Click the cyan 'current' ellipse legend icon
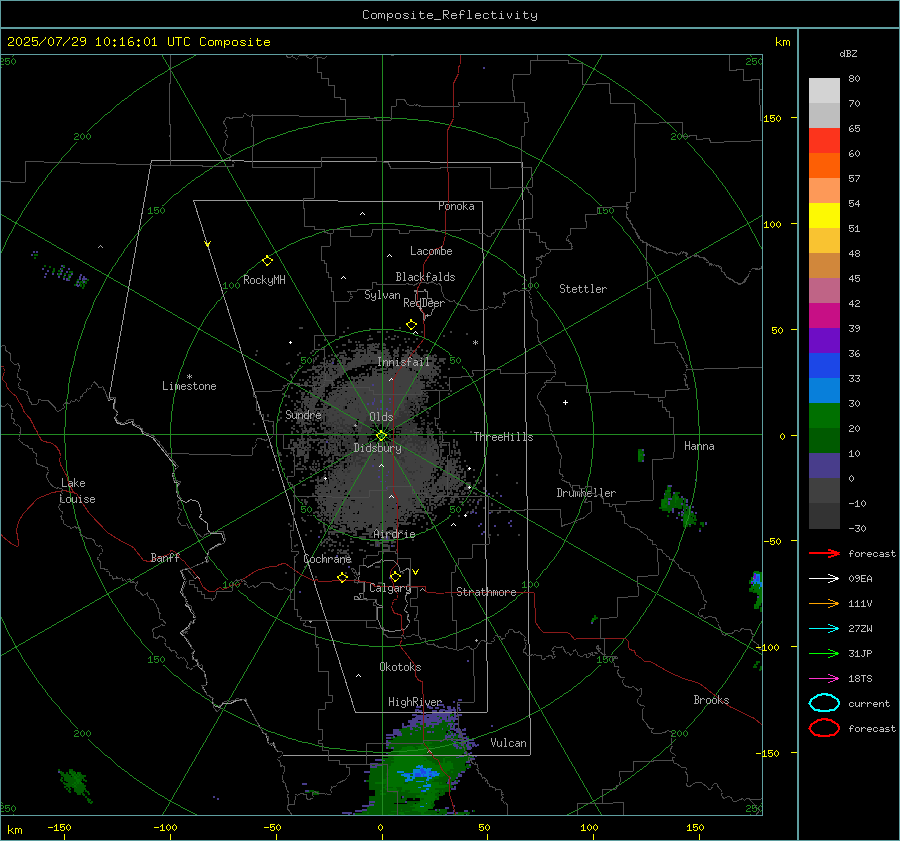The height and width of the screenshot is (841, 900). pos(824,703)
